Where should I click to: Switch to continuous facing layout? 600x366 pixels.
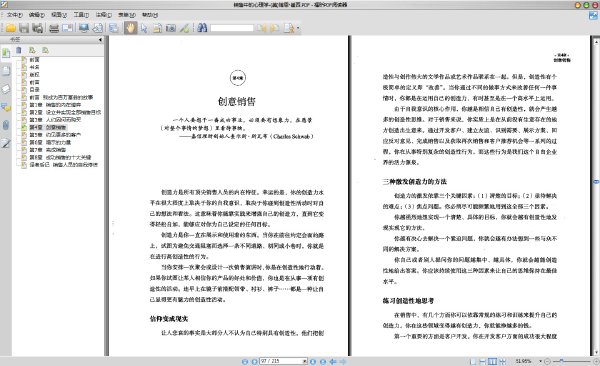pos(502,361)
